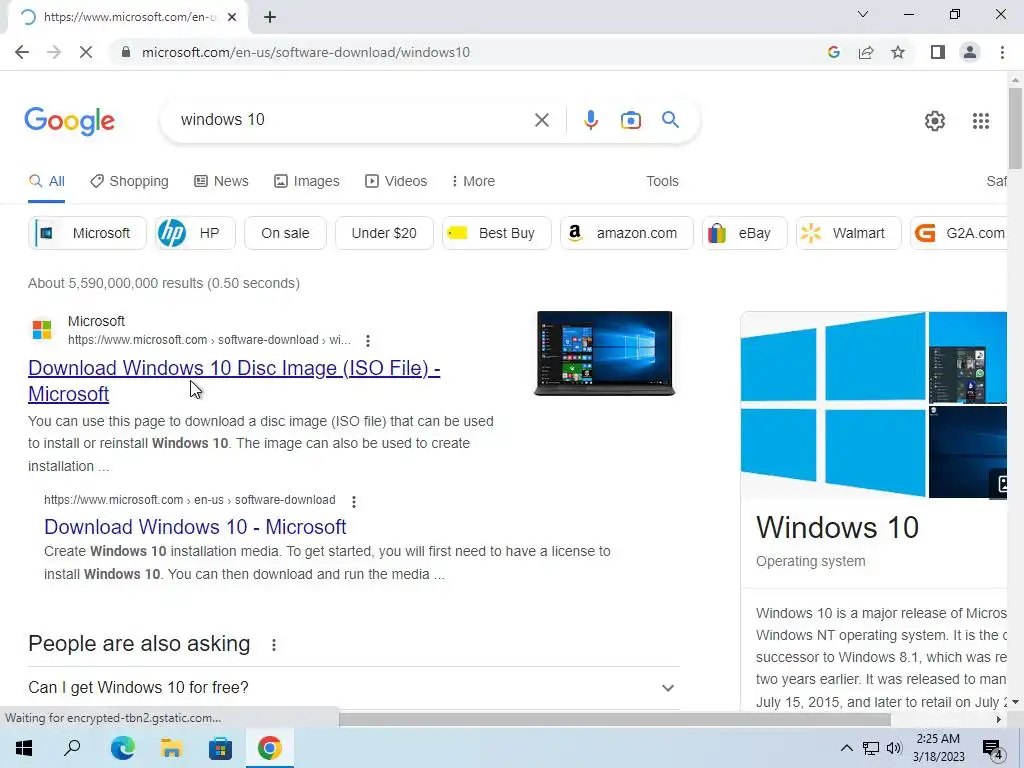Start a voice search with microphone
This screenshot has height=768, width=1024.
pos(590,120)
